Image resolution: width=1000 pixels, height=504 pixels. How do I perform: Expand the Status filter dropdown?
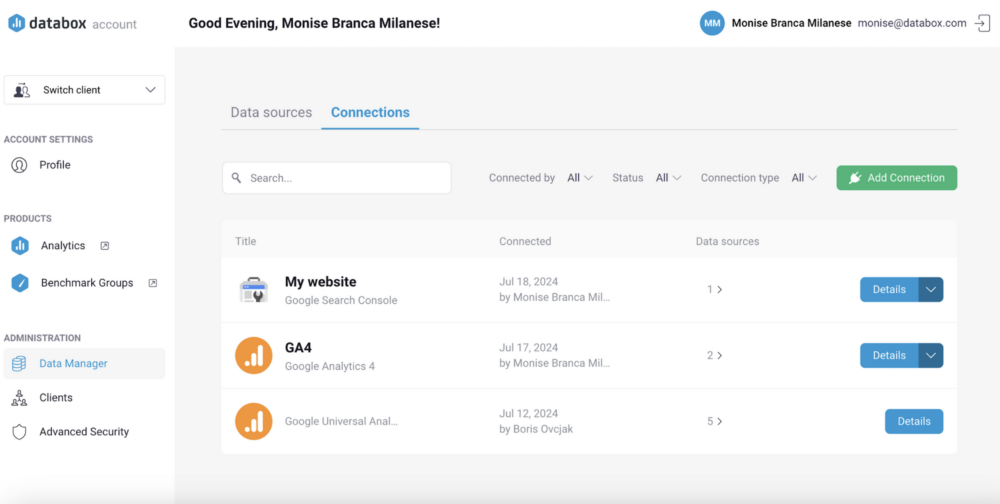[669, 178]
